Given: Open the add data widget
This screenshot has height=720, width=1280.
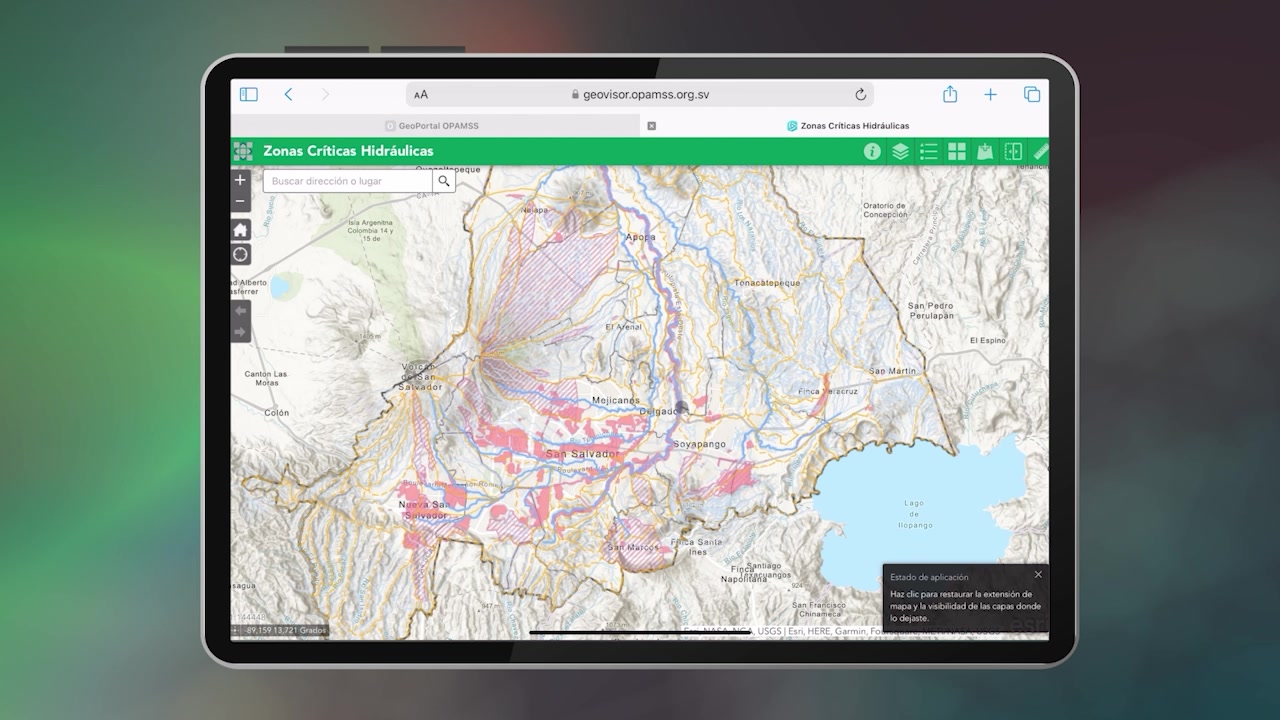Looking at the screenshot, I should (x=985, y=151).
